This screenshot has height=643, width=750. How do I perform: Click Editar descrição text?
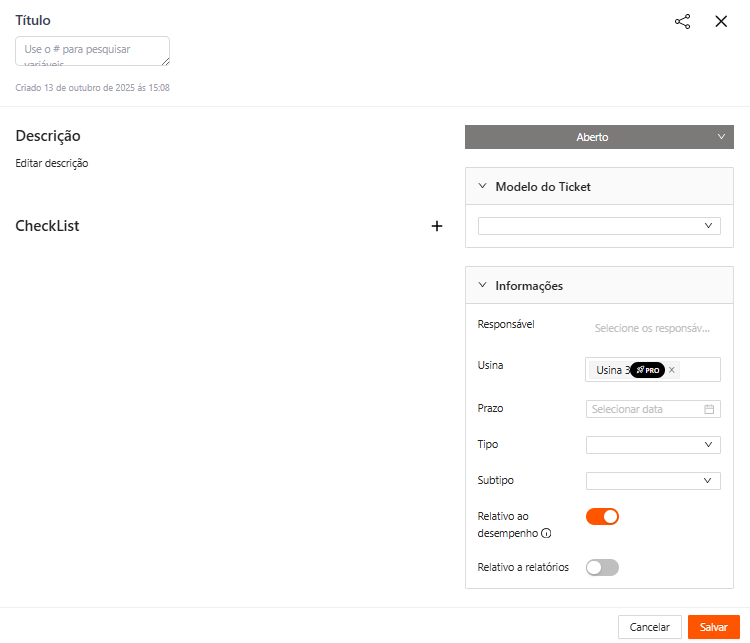(x=52, y=163)
